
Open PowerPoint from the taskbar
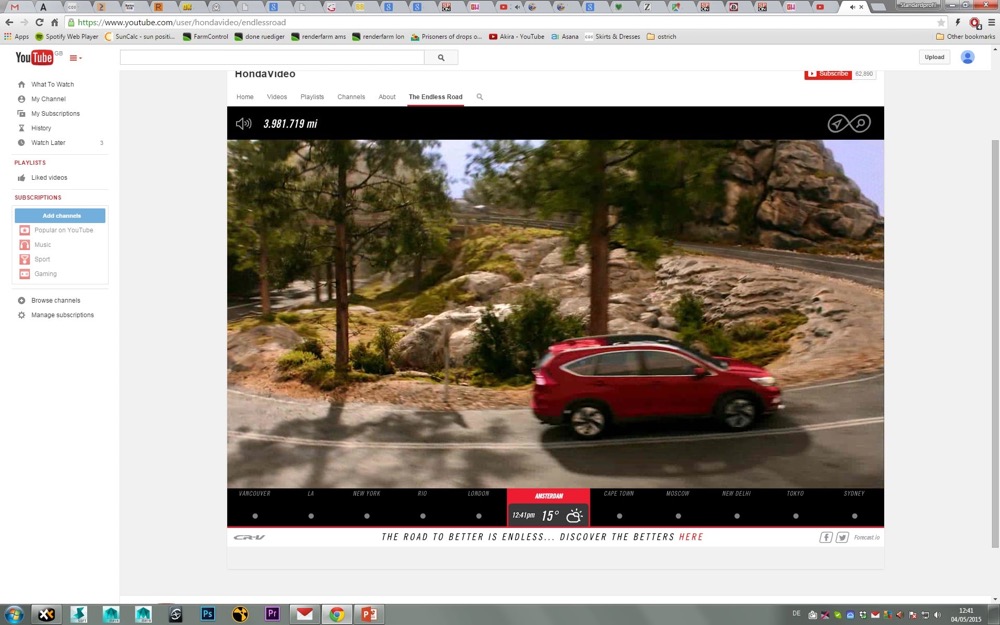coord(369,614)
